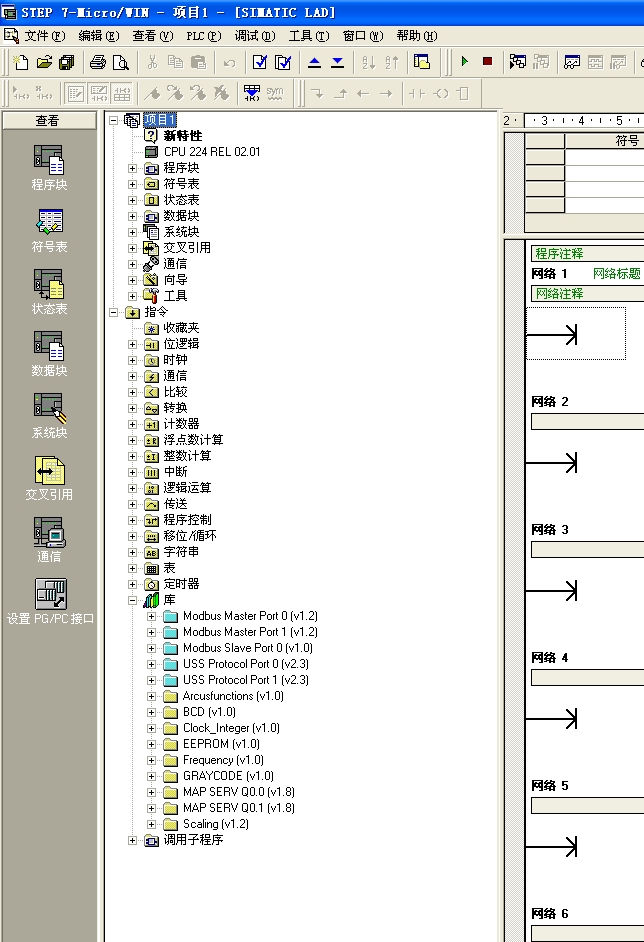Expand the 位逻辑 instruction folder
Screen dimensions: 644x942
click(x=132, y=344)
